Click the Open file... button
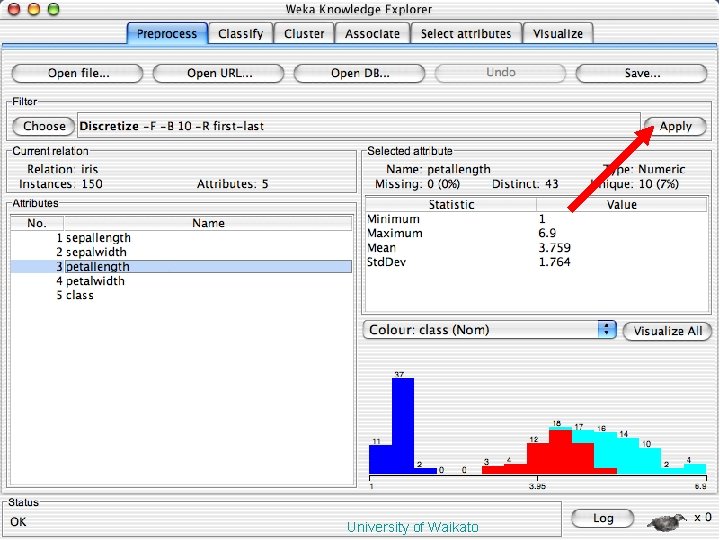Viewport: 720px width, 540px height. 78,73
